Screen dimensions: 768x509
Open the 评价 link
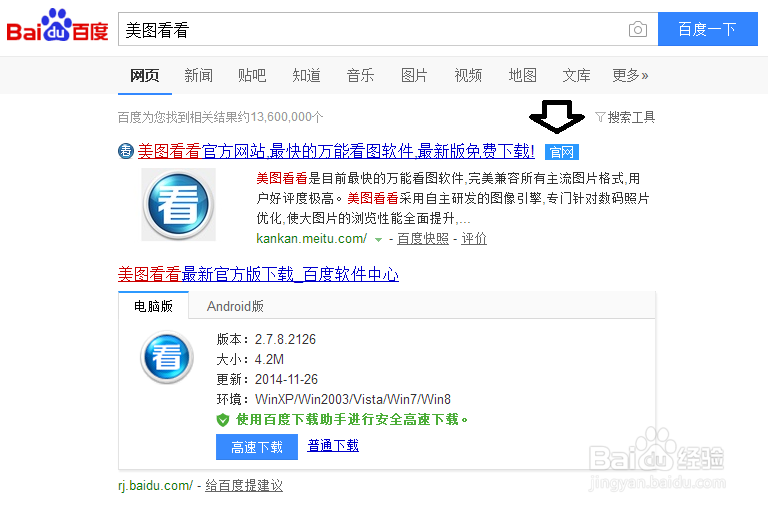point(474,239)
